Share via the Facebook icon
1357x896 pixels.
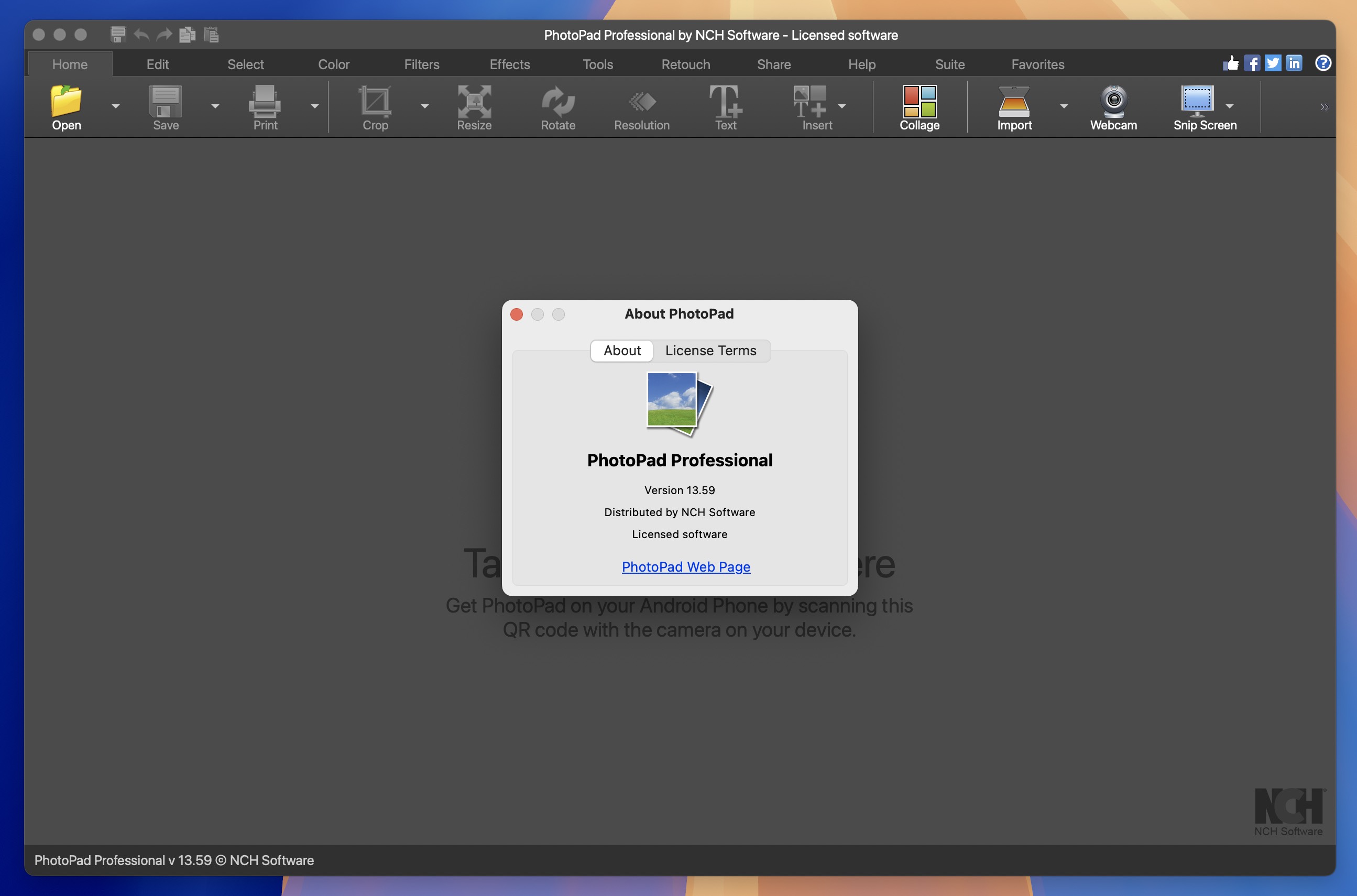tap(1252, 63)
